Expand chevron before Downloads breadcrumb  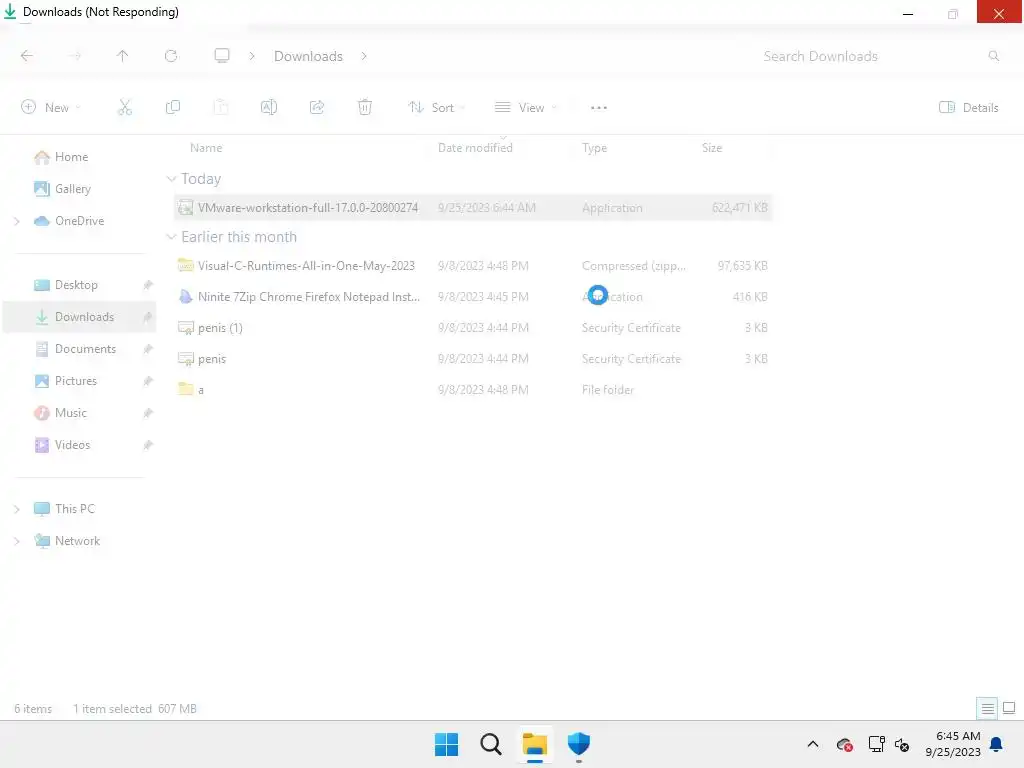pyautogui.click(x=252, y=56)
